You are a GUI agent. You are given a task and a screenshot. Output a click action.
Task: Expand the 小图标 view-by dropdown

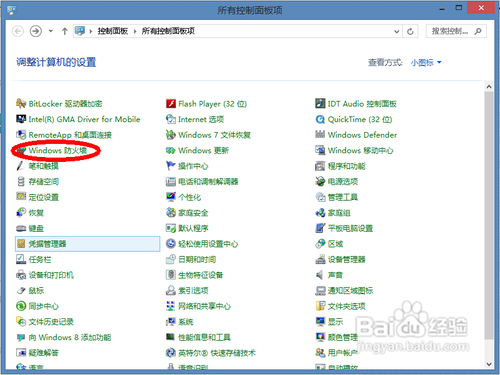pyautogui.click(x=426, y=62)
